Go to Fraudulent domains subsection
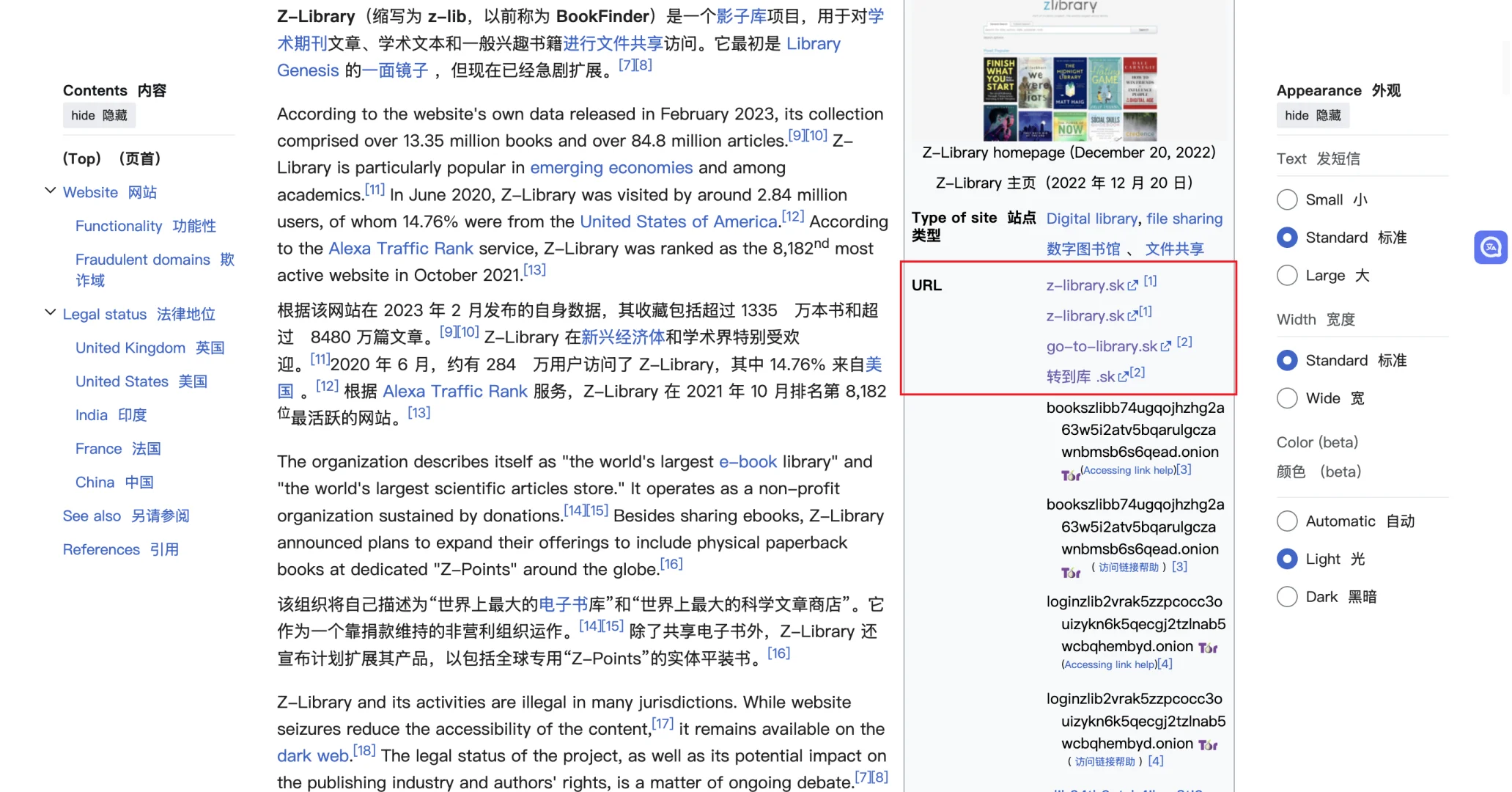 tap(155, 270)
